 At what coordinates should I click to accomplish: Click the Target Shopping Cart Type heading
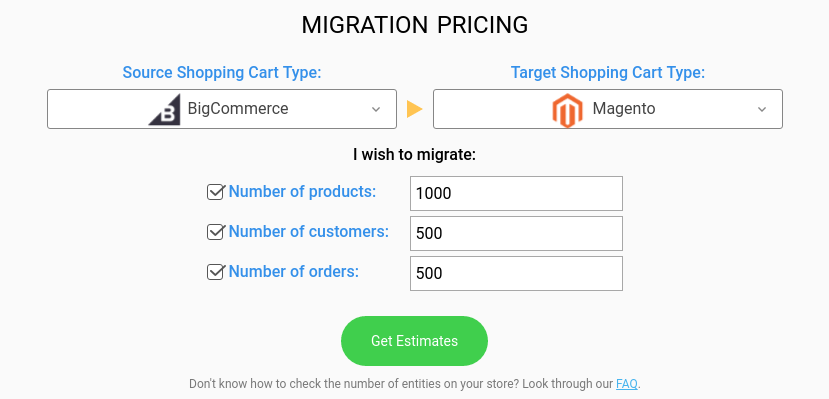click(608, 72)
